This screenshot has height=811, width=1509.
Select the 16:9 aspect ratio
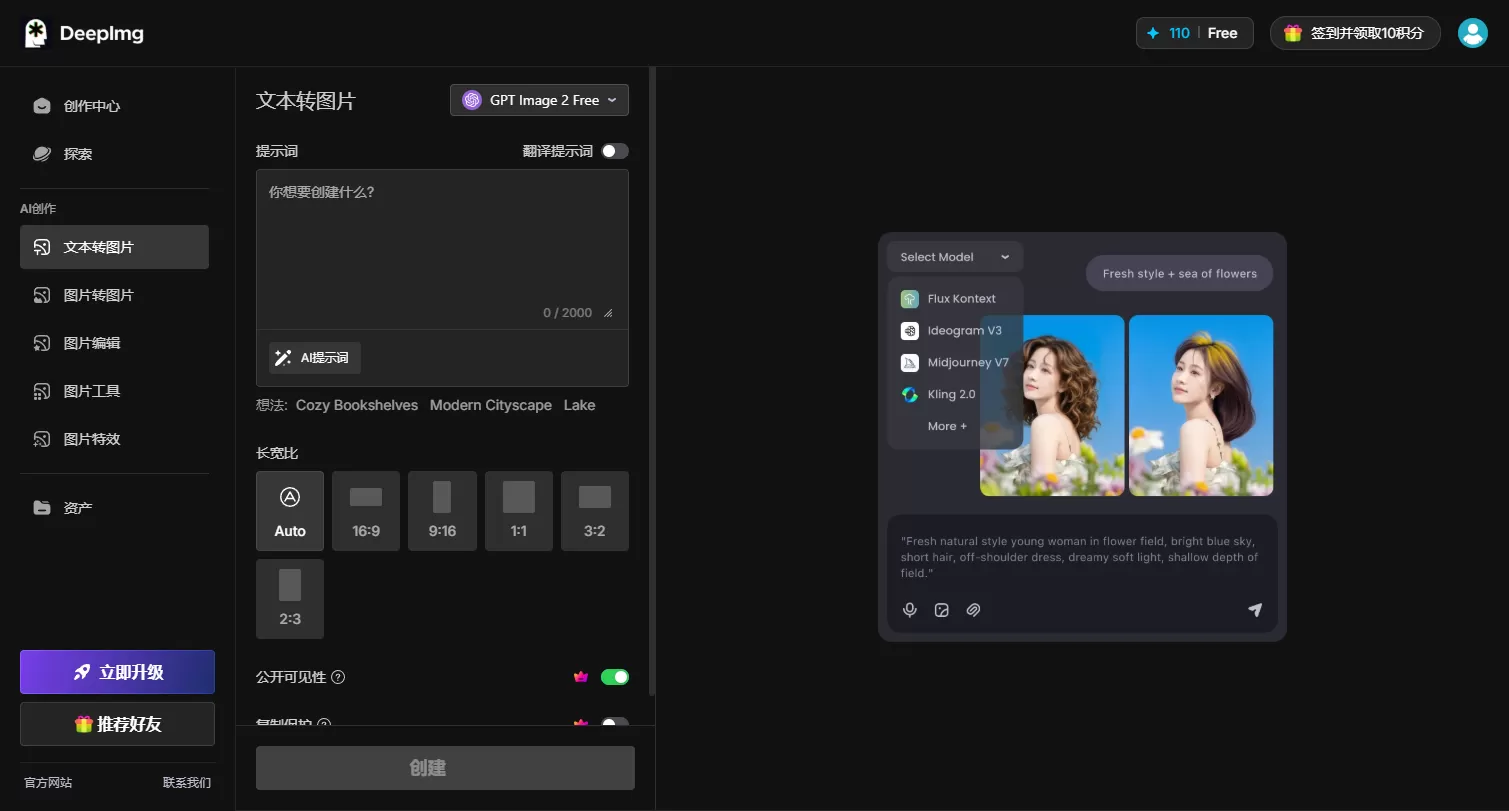click(x=366, y=511)
